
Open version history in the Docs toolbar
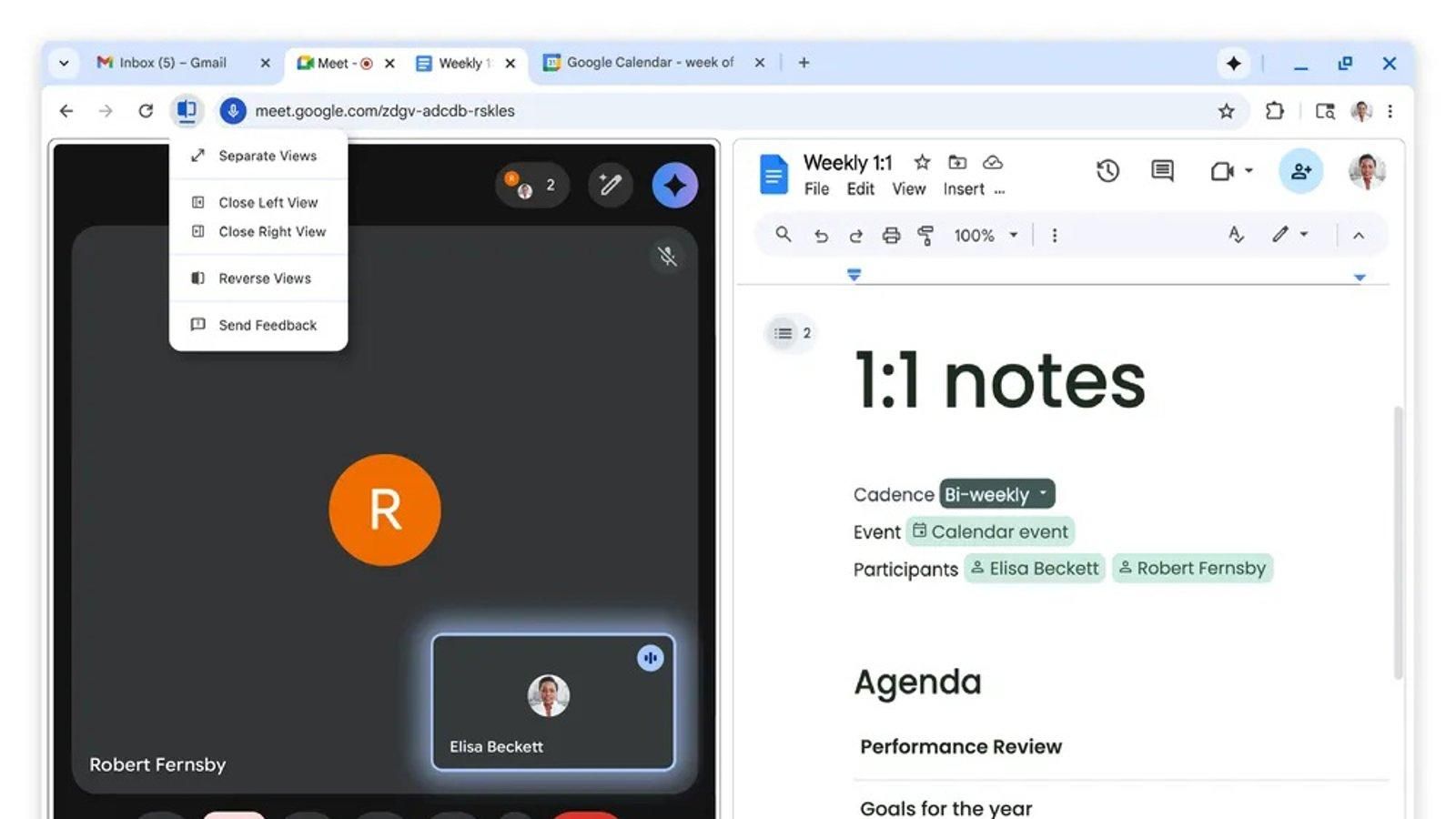click(1108, 171)
